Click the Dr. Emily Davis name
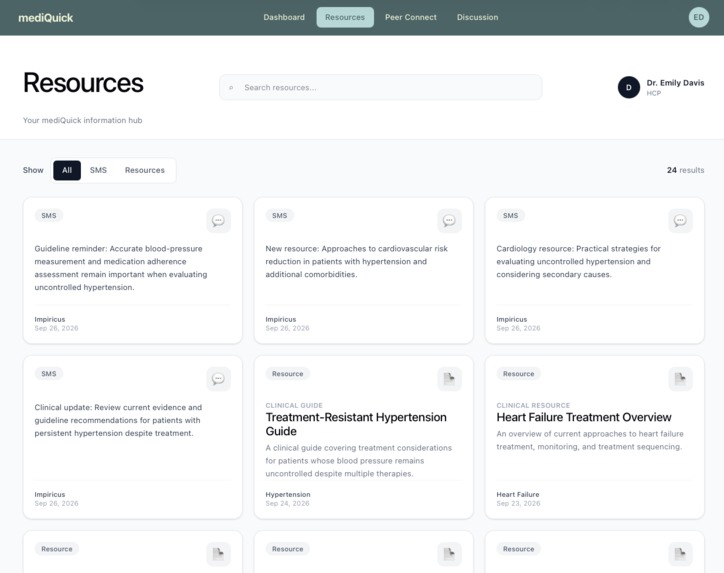The height and width of the screenshot is (573, 724). coord(675,83)
